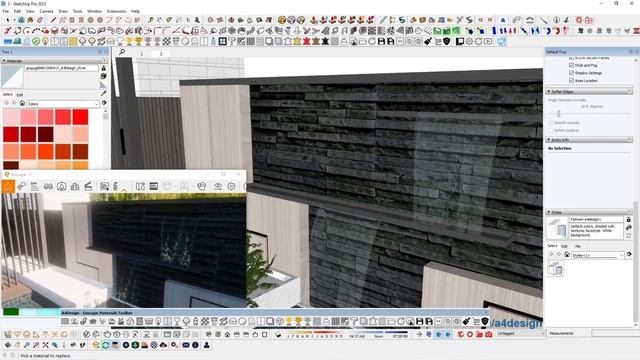Switch to scene tab 2
The image size is (640, 360).
coord(161,54)
